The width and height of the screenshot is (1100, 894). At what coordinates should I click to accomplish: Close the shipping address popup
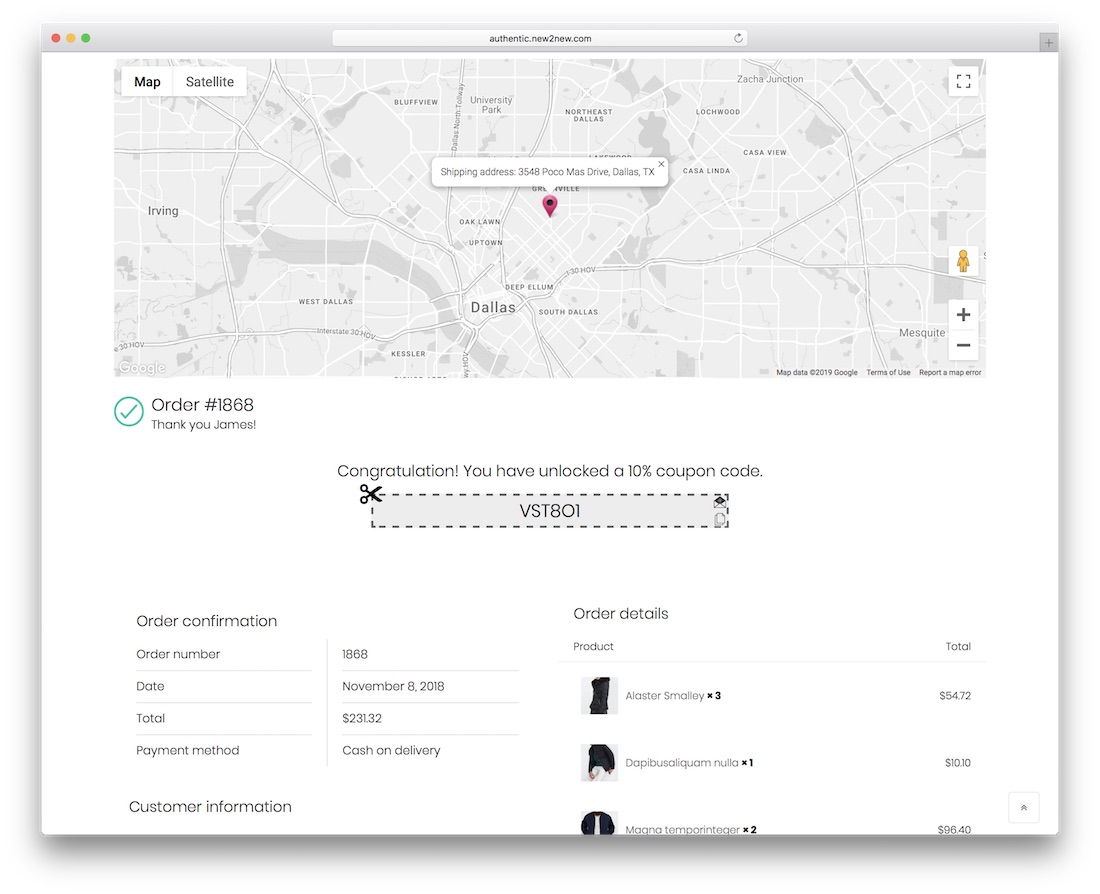[661, 164]
